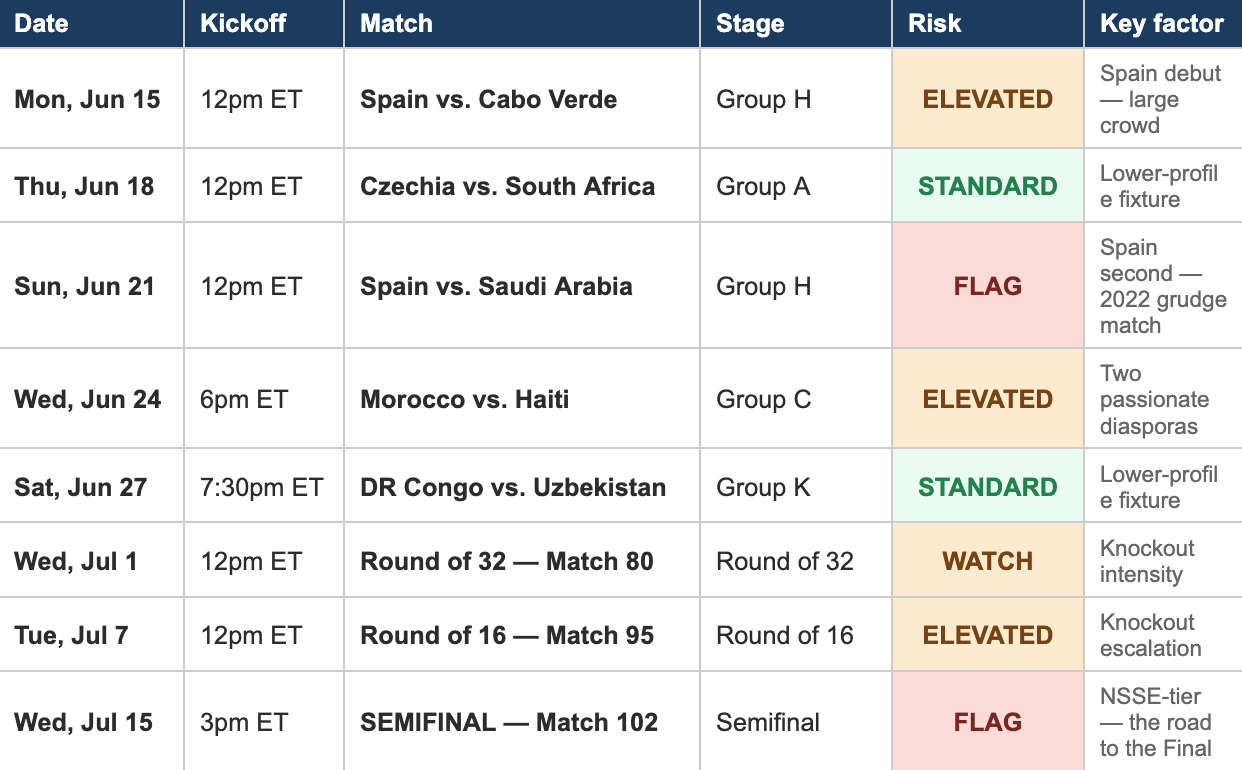The width and height of the screenshot is (1242, 770).
Task: Click the Group K stage cell
Action: pyautogui.click(x=796, y=487)
